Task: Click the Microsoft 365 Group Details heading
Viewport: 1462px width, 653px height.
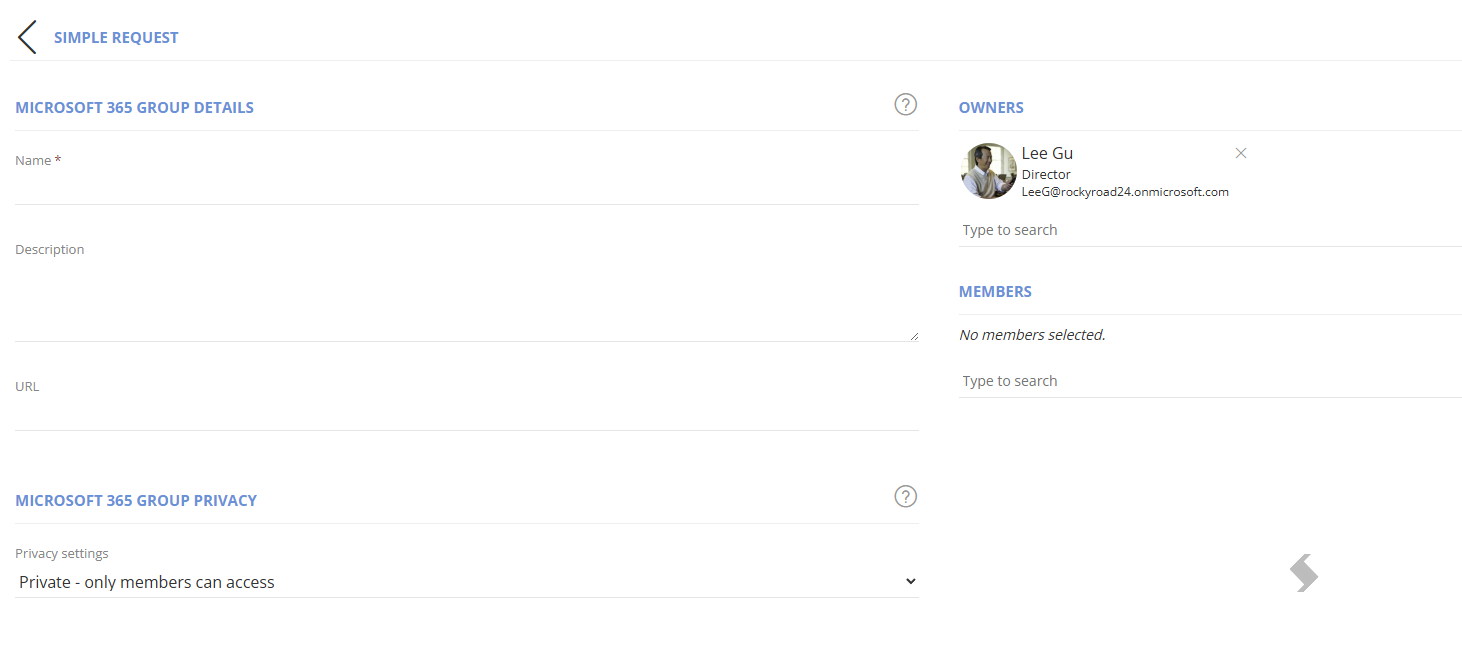Action: pyautogui.click(x=134, y=108)
